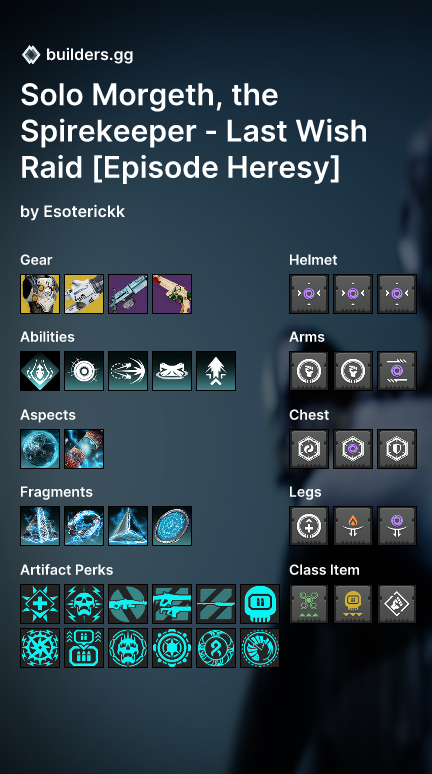
Task: Click the super ability diamond icon
Action: click(x=40, y=371)
